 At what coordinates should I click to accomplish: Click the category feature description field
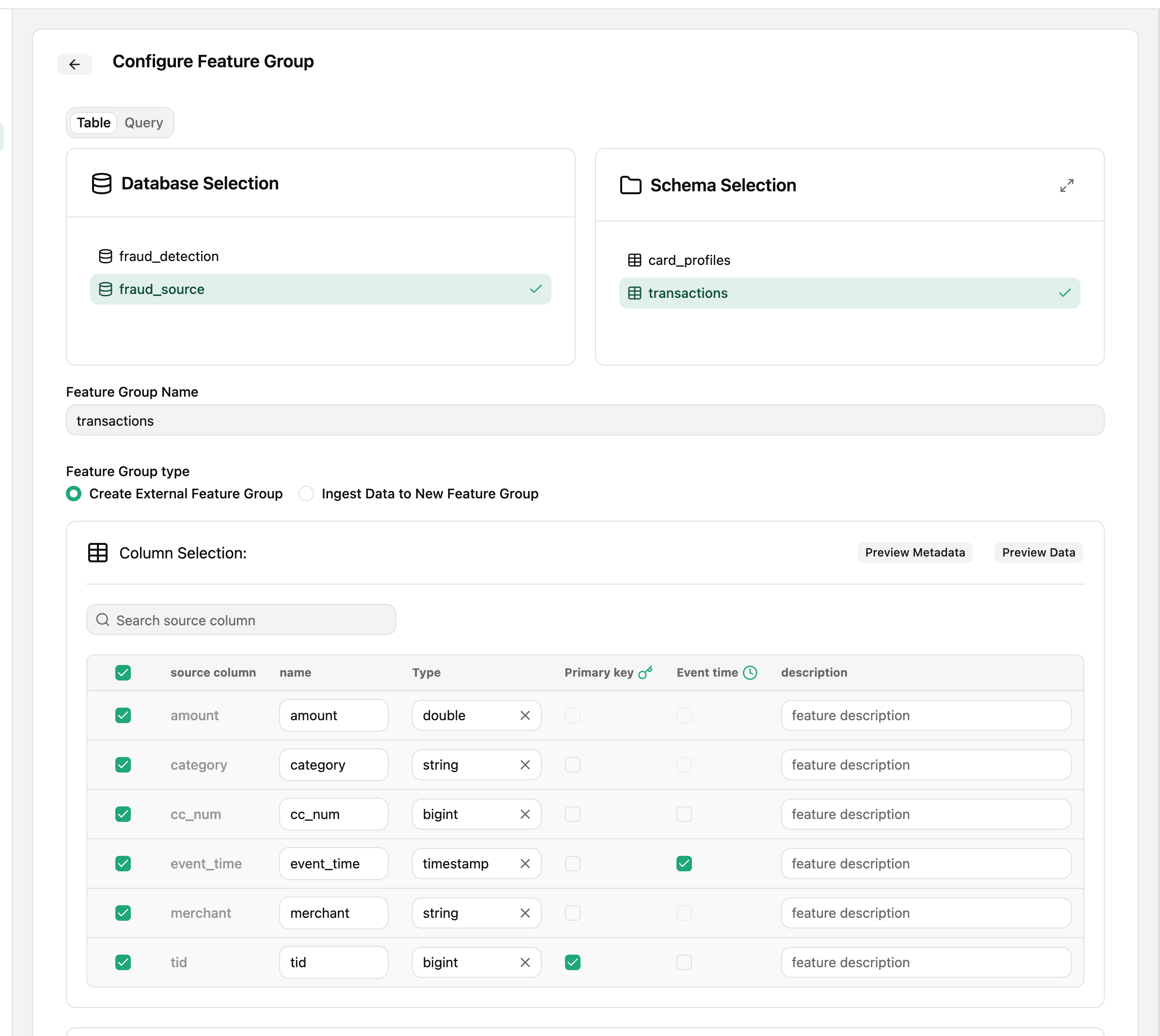pyautogui.click(x=926, y=765)
